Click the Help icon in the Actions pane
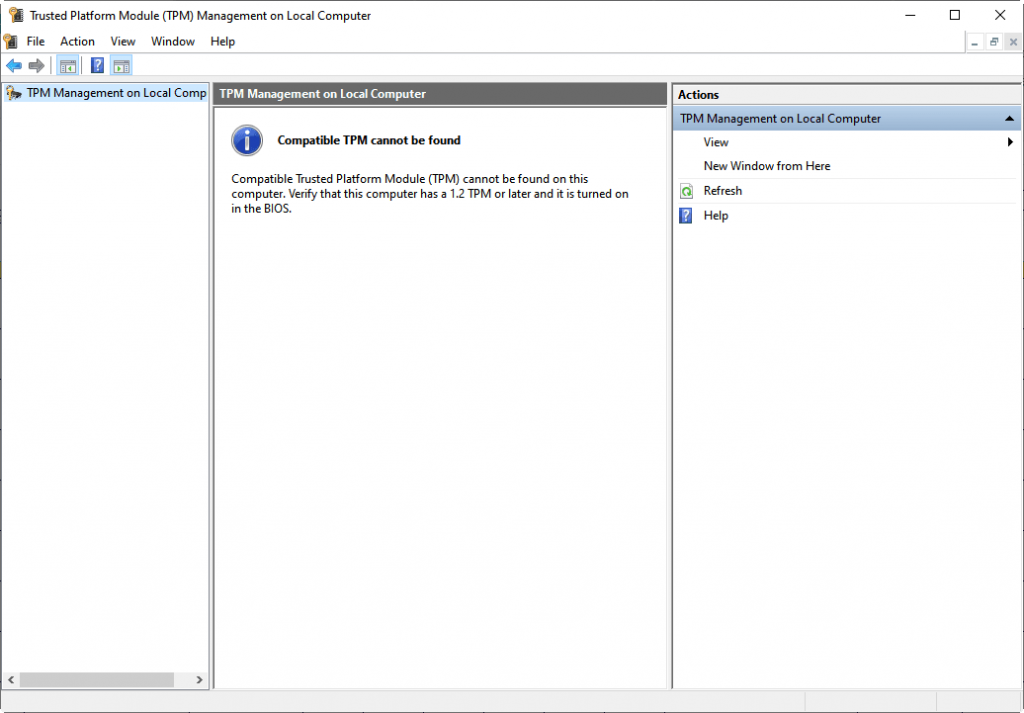Screen dimensions: 1024x713 [686, 215]
